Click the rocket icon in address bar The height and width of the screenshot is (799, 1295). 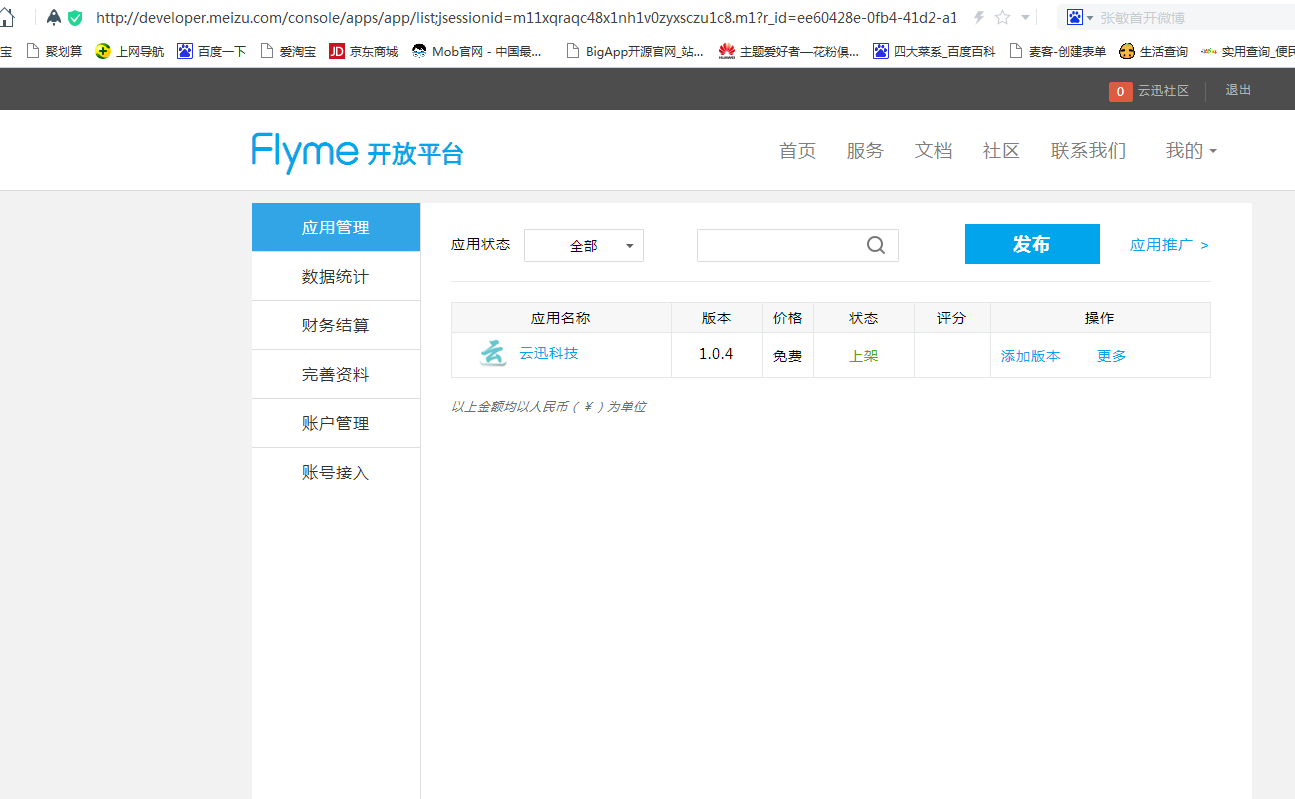click(x=53, y=17)
